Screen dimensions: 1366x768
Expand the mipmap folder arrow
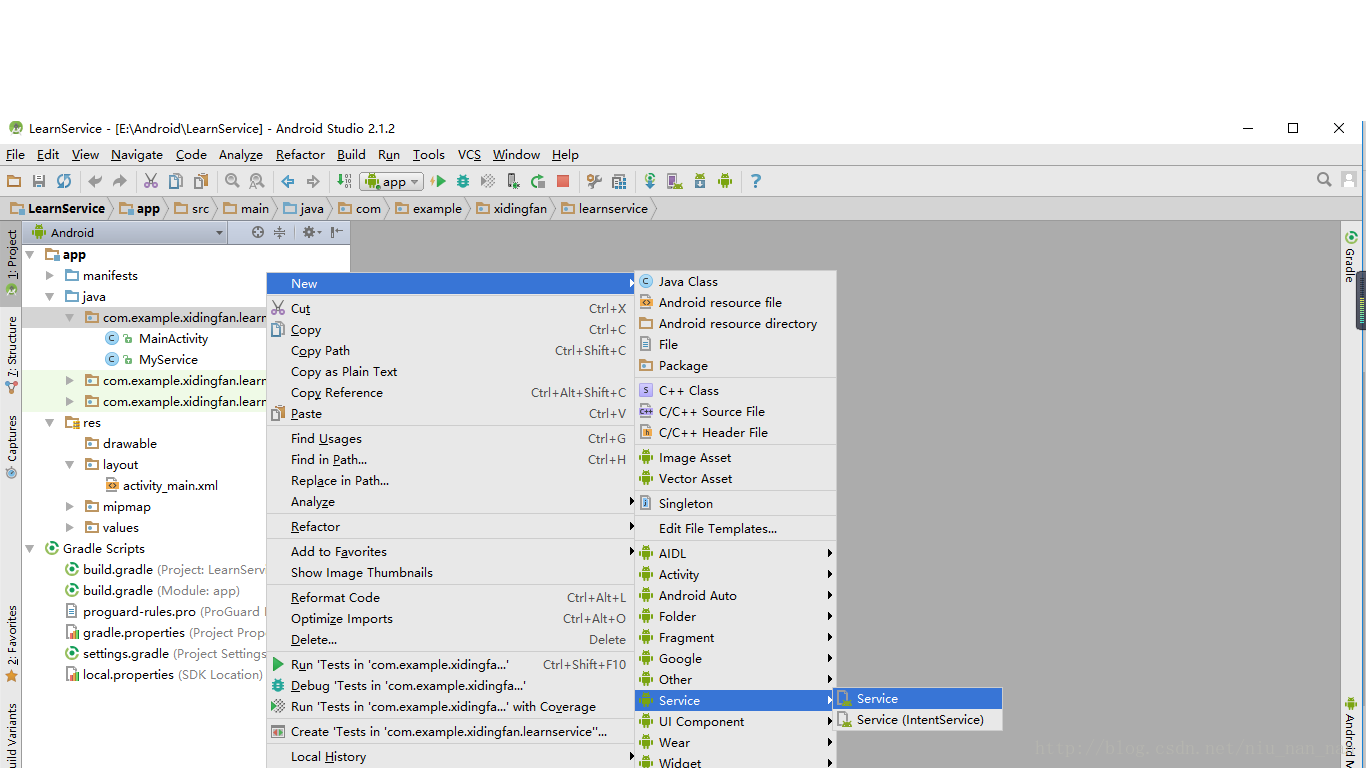tap(70, 507)
